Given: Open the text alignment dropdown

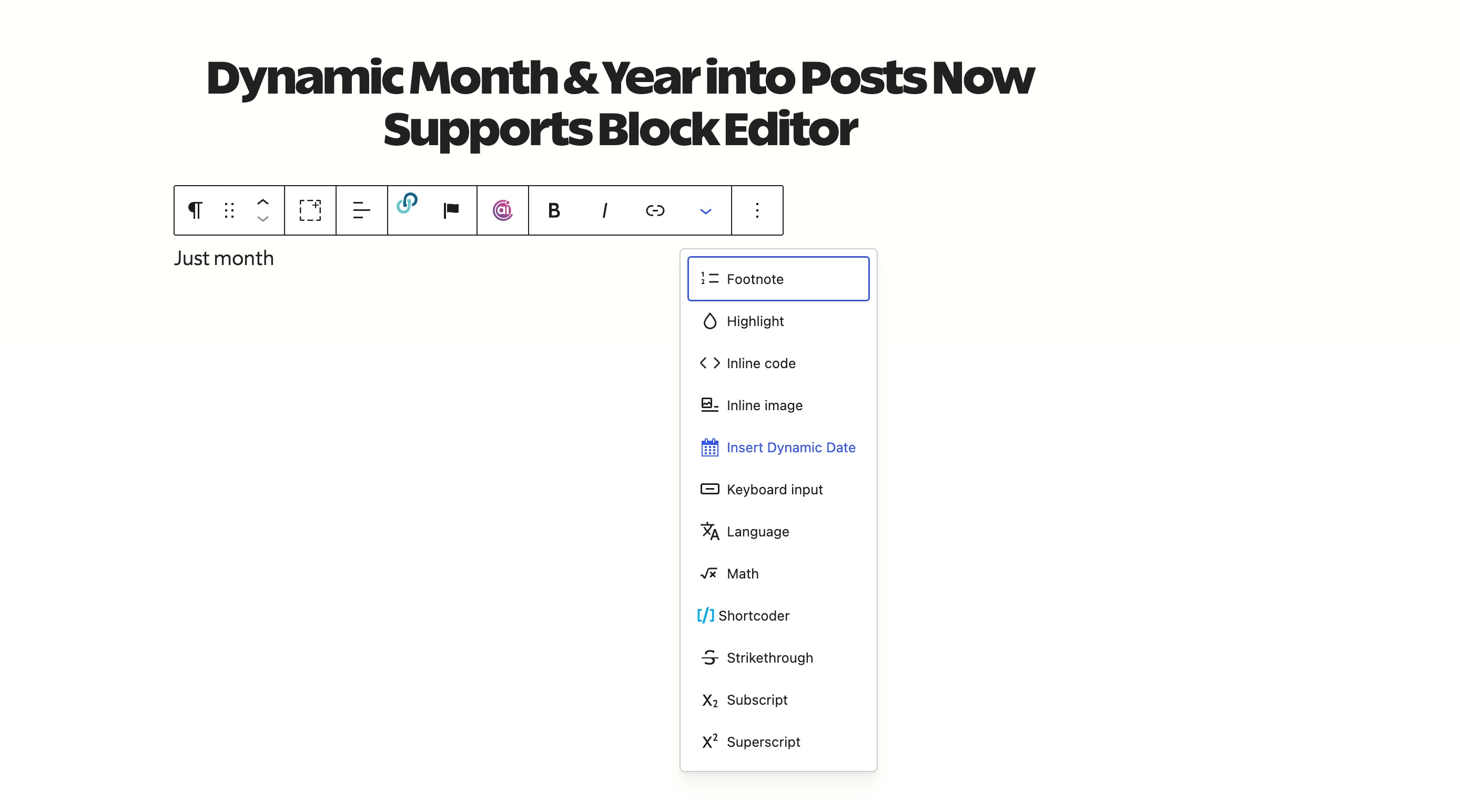Looking at the screenshot, I should point(361,210).
